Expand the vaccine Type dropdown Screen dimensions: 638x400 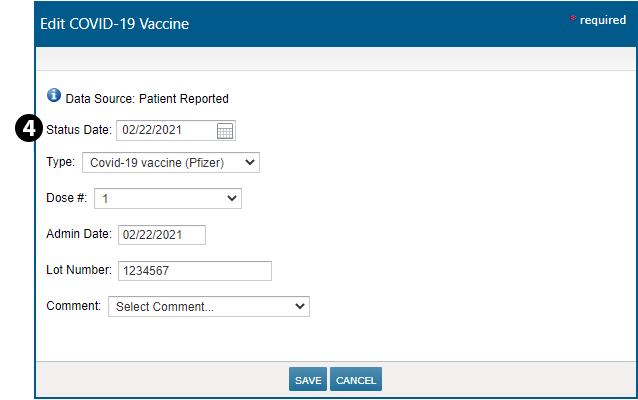point(170,162)
